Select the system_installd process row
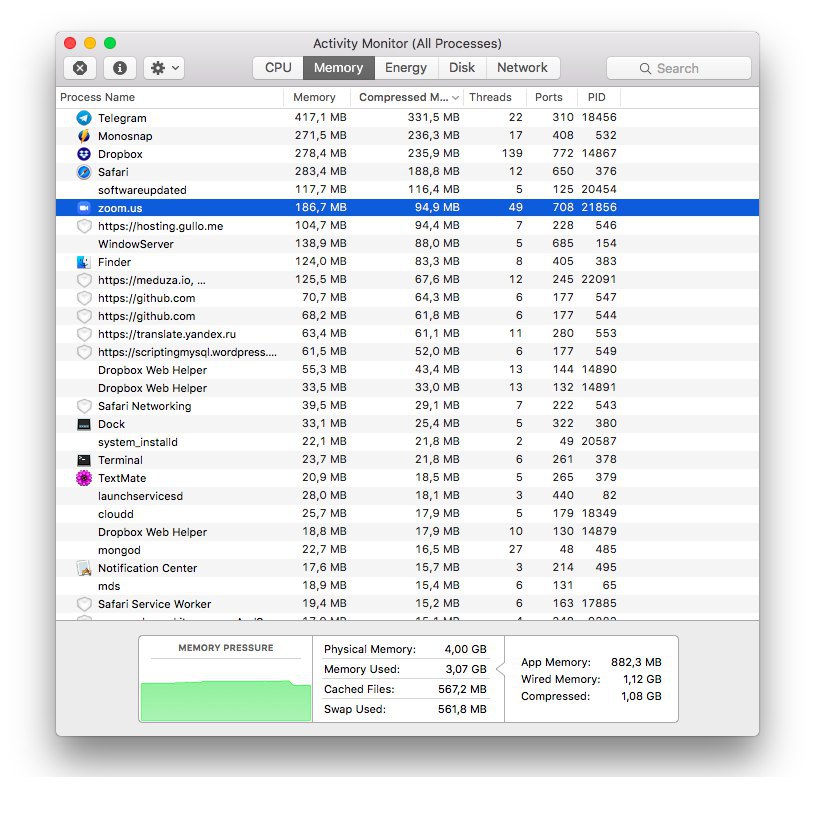Image resolution: width=815 pixels, height=816 pixels. [407, 442]
